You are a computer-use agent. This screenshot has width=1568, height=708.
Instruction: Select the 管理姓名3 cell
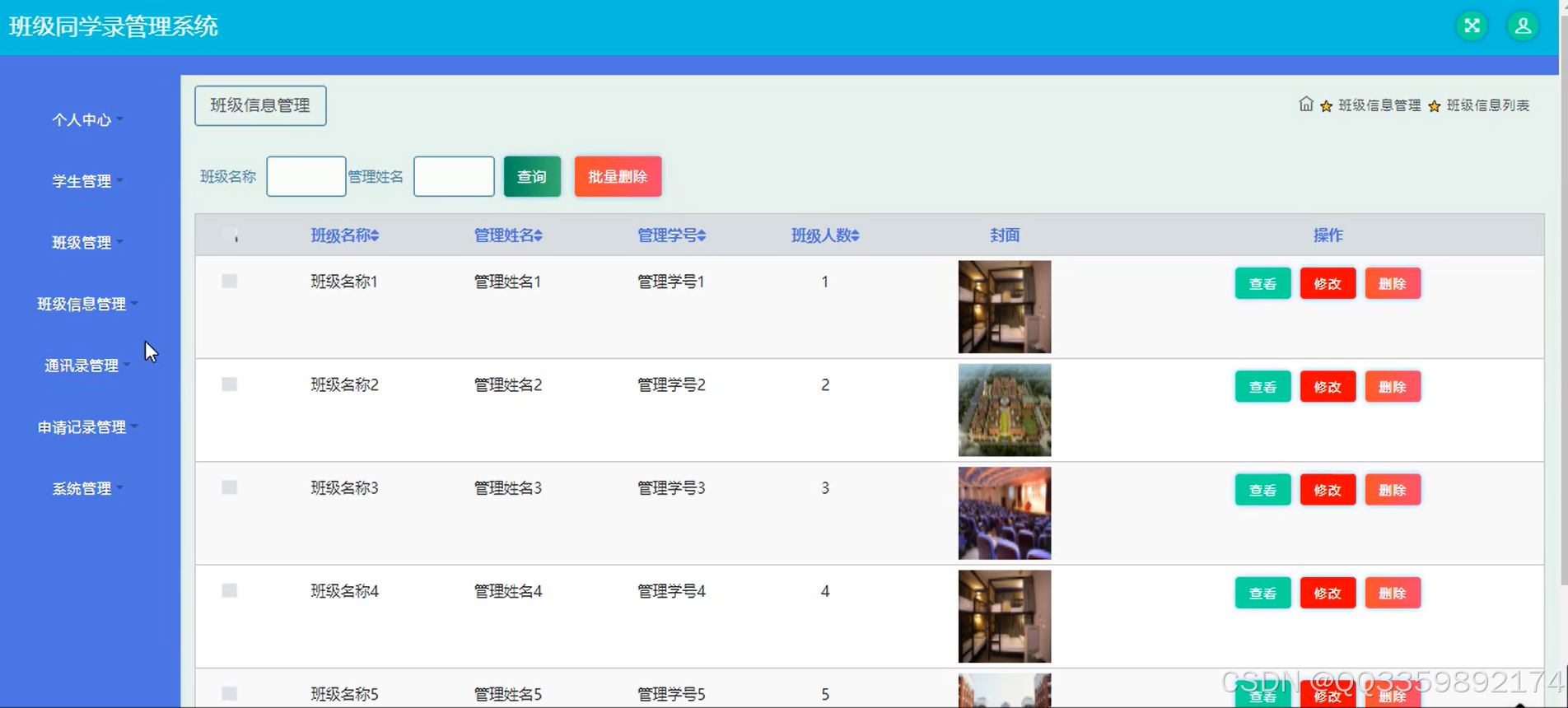pos(507,488)
